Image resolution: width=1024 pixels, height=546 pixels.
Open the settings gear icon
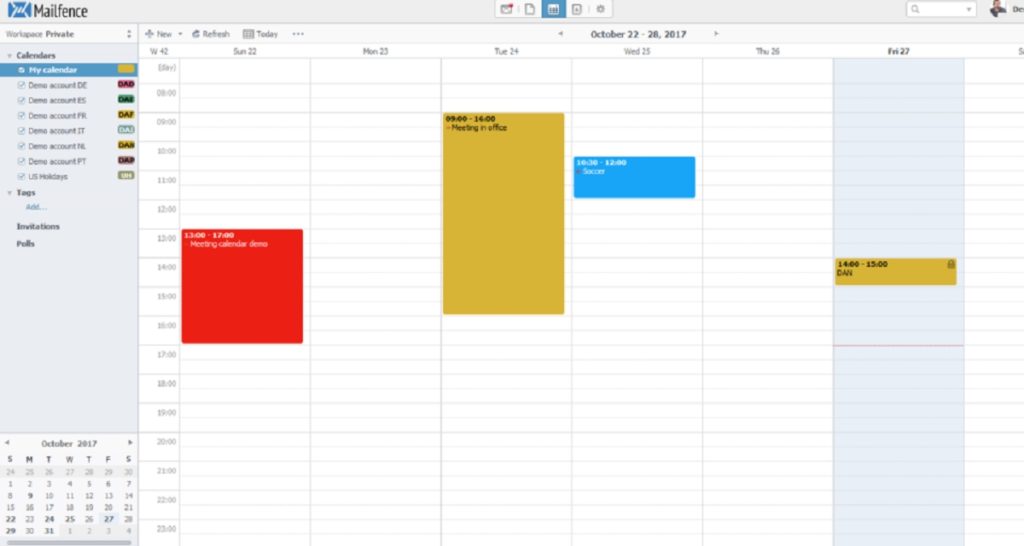[x=601, y=9]
